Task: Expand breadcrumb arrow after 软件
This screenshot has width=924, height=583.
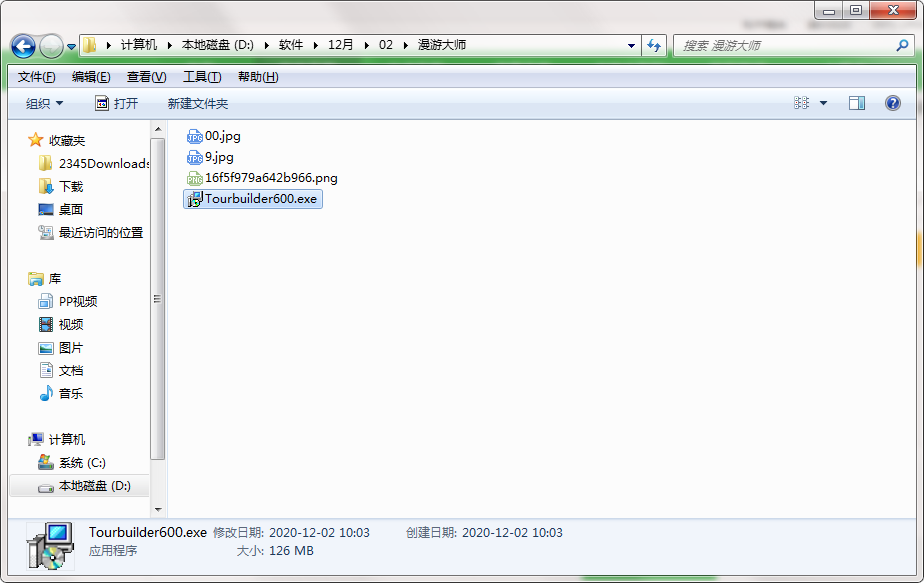Action: coord(316,45)
